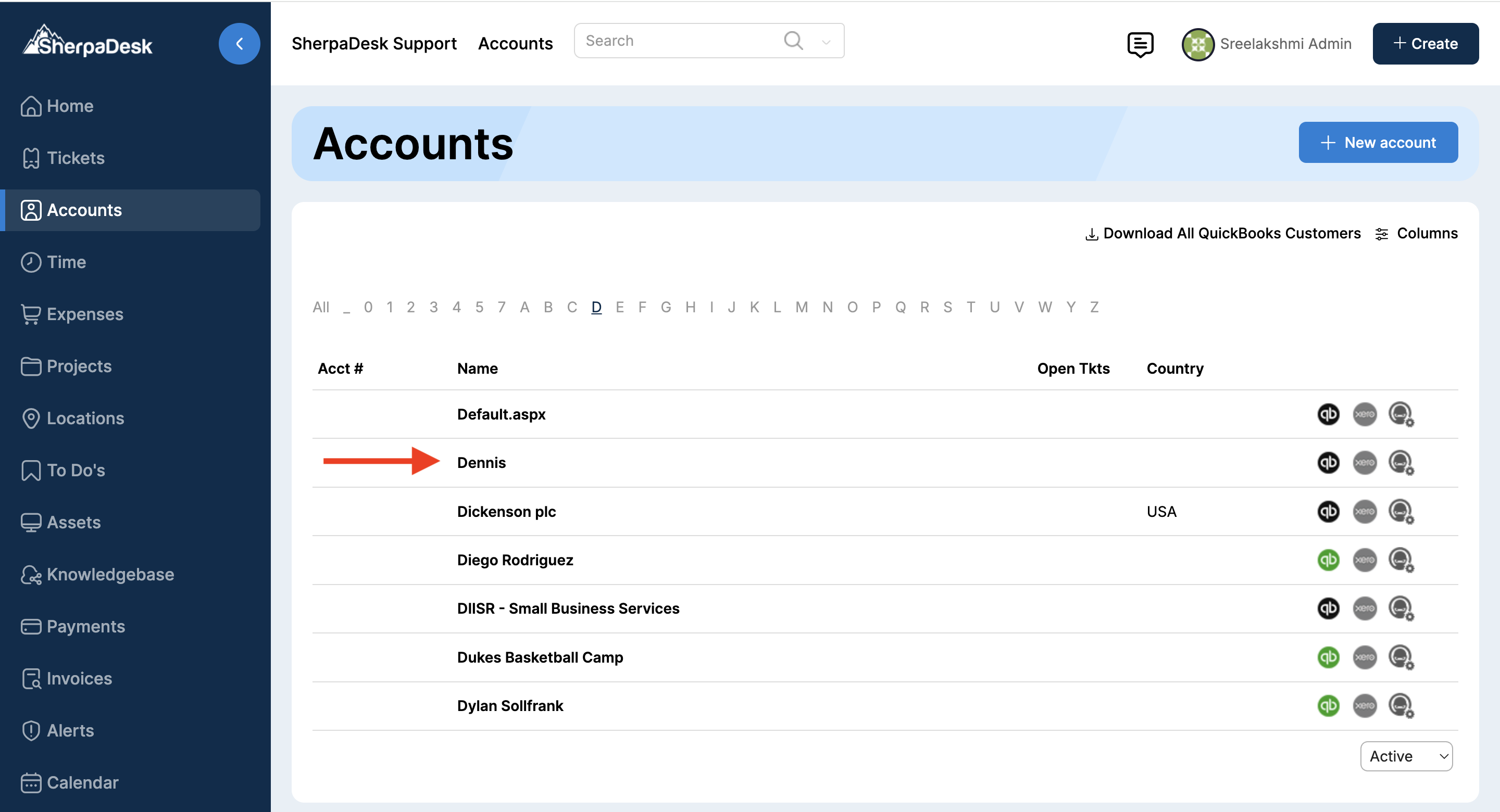Click Xero icon for Dylan Sollfrank
Screen dimensions: 1500x812
coord(1365,705)
